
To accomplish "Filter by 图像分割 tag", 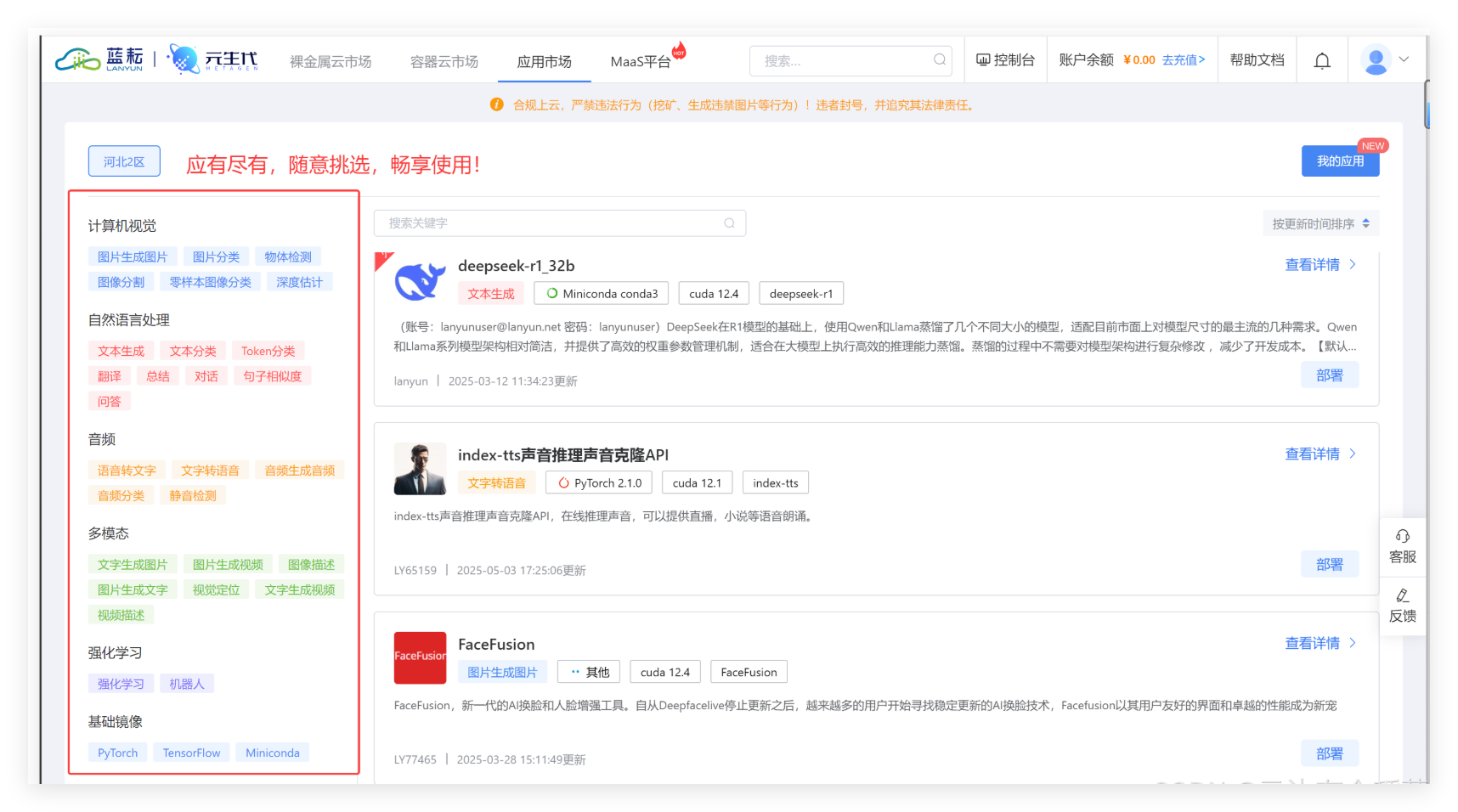I will 121,282.
